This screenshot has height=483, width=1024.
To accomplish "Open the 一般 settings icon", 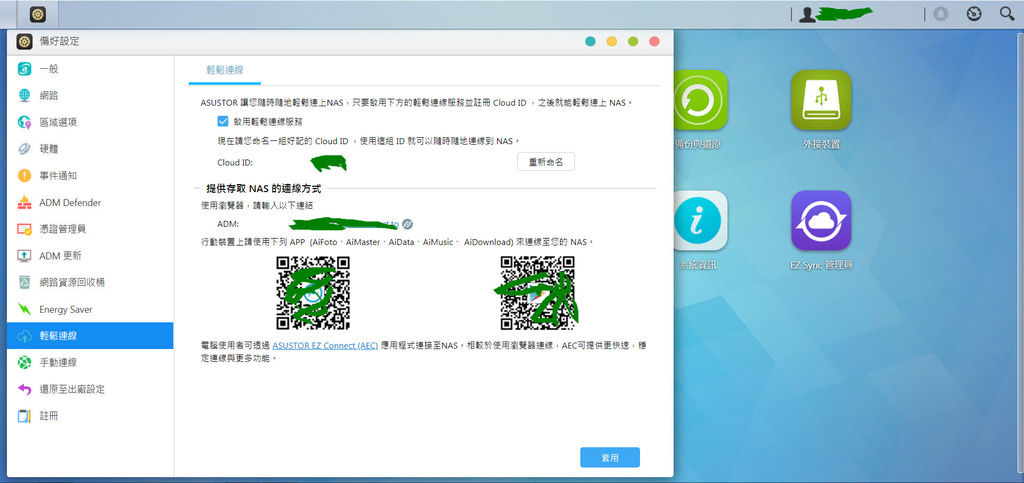I will pyautogui.click(x=25, y=69).
